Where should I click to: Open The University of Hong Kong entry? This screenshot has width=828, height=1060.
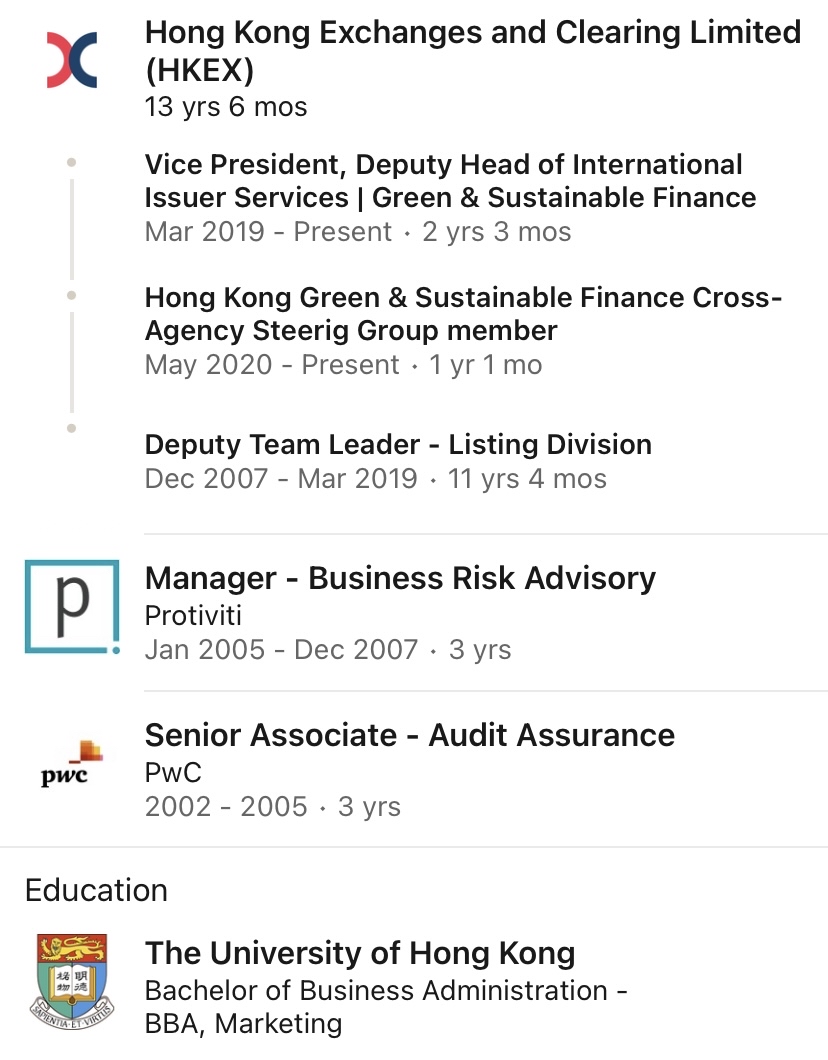(360, 953)
